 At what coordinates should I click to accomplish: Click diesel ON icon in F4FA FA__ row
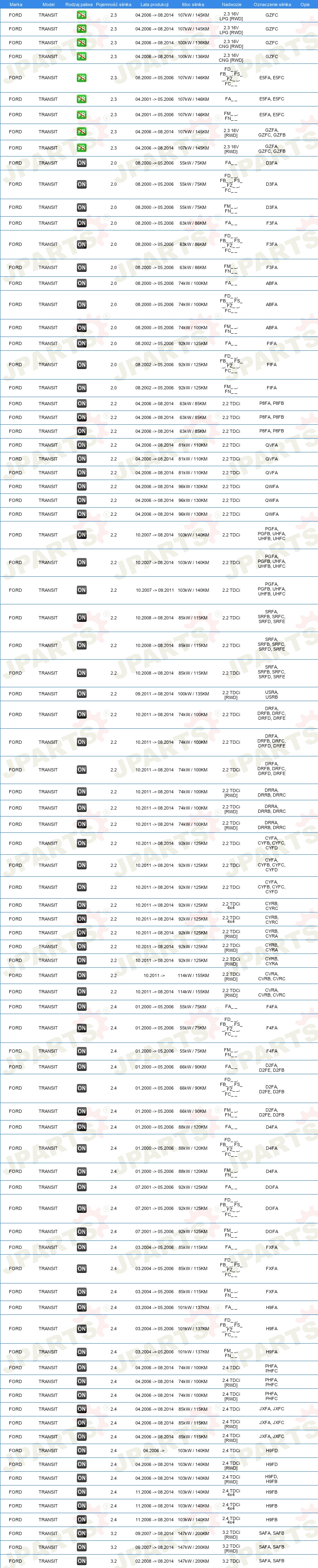[x=82, y=1007]
